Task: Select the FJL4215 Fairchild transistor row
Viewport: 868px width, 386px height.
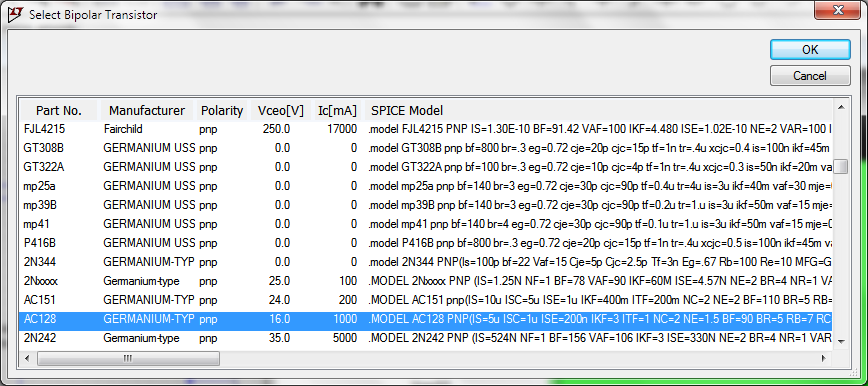Action: coord(425,129)
